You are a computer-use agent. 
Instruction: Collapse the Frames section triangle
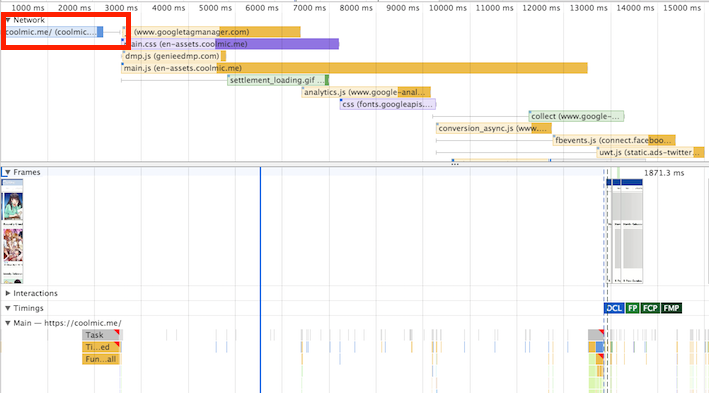(8, 172)
